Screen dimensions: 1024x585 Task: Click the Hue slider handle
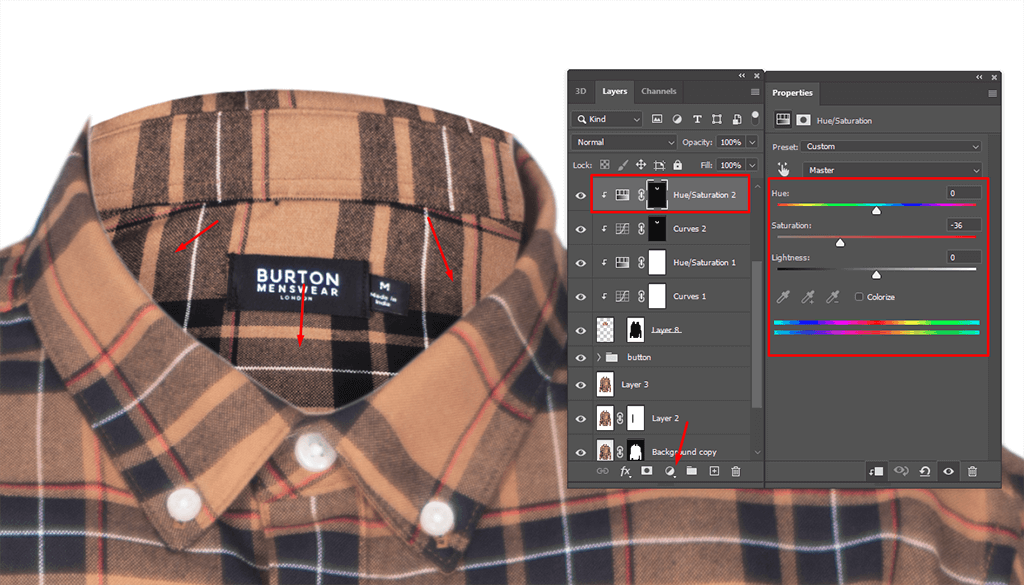coord(876,210)
